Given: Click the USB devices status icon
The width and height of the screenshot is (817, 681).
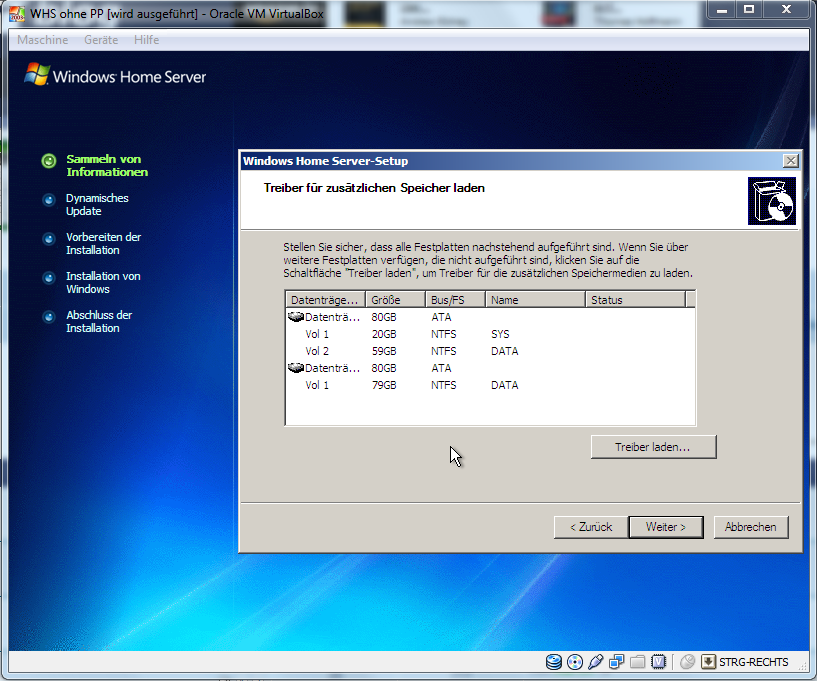Looking at the screenshot, I should click(x=596, y=662).
